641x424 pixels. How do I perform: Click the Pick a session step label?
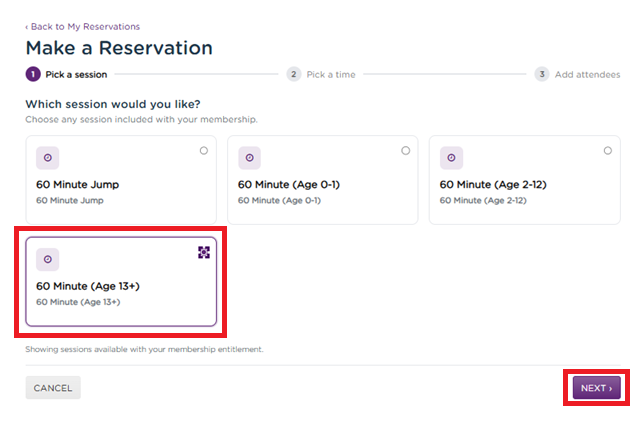pyautogui.click(x=76, y=74)
